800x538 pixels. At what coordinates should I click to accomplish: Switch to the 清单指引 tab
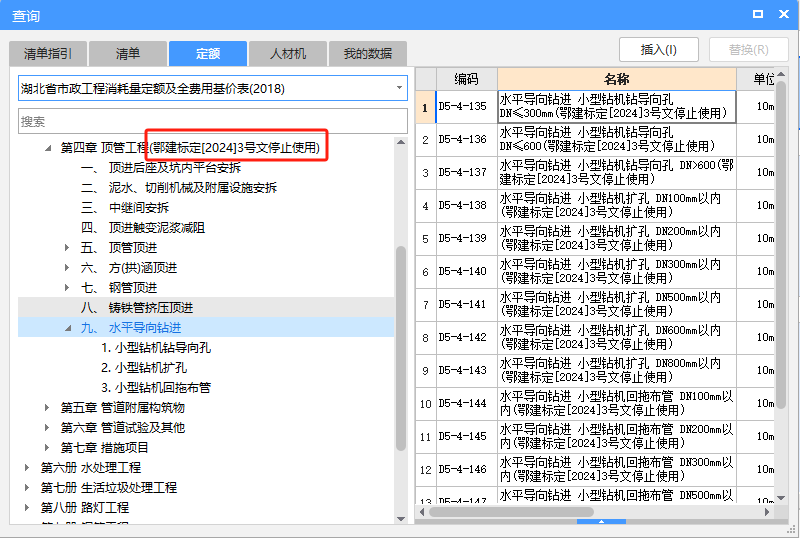[48, 54]
